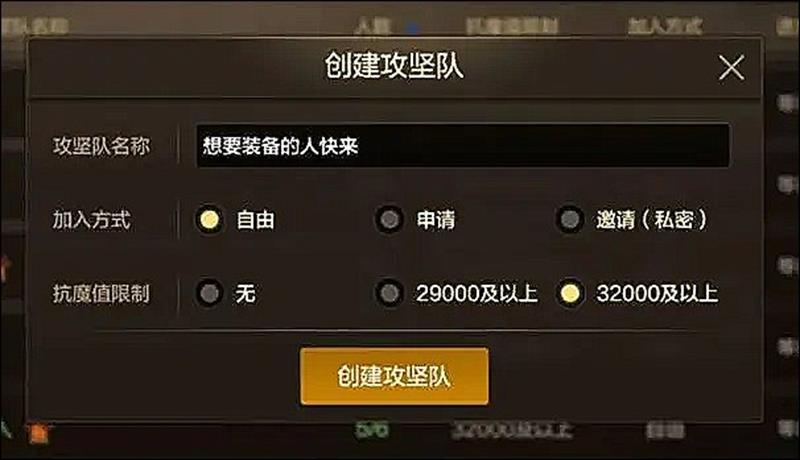Click the 加入方式 row label
The height and width of the screenshot is (460, 800).
pyautogui.click(x=91, y=220)
